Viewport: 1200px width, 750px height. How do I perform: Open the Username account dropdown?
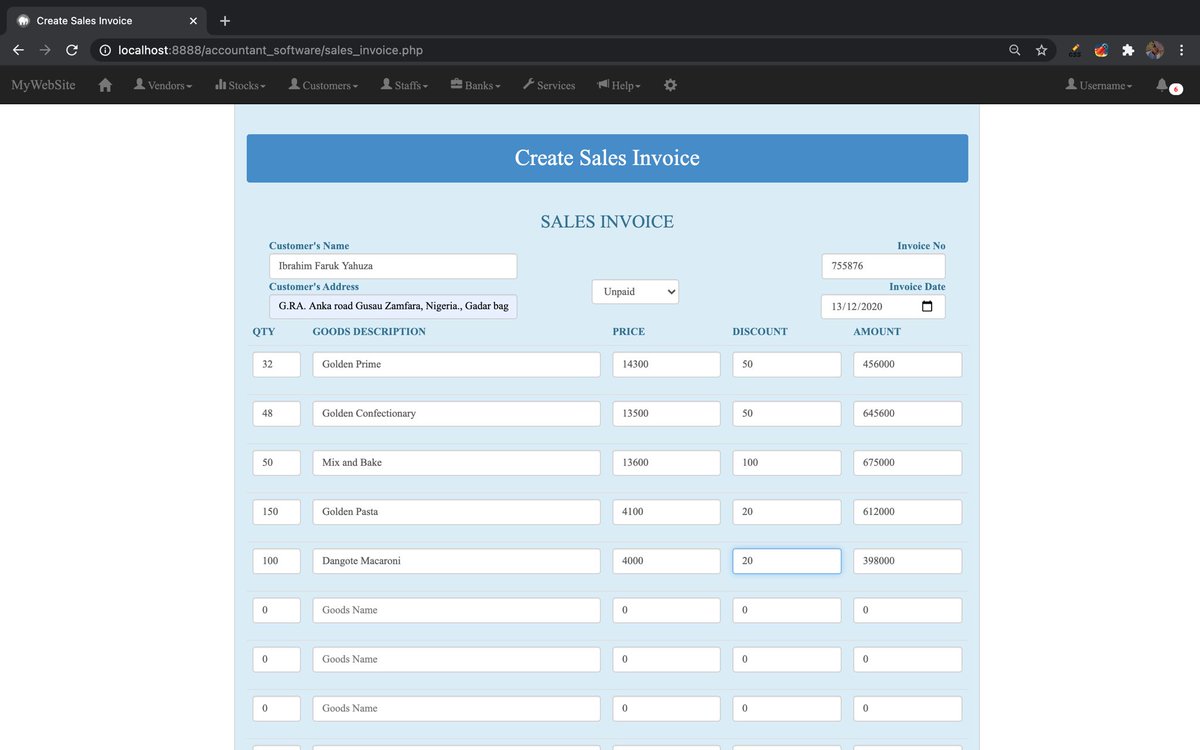[x=1099, y=85]
